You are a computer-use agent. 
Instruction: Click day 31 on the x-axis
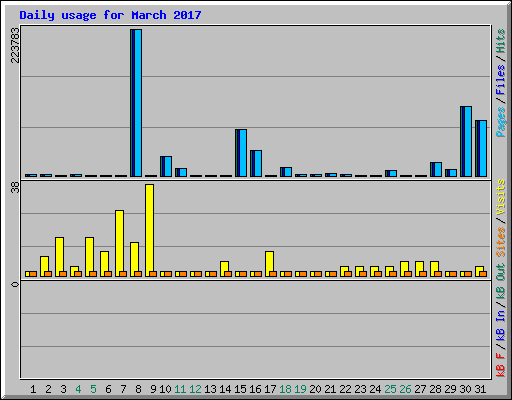(480, 389)
